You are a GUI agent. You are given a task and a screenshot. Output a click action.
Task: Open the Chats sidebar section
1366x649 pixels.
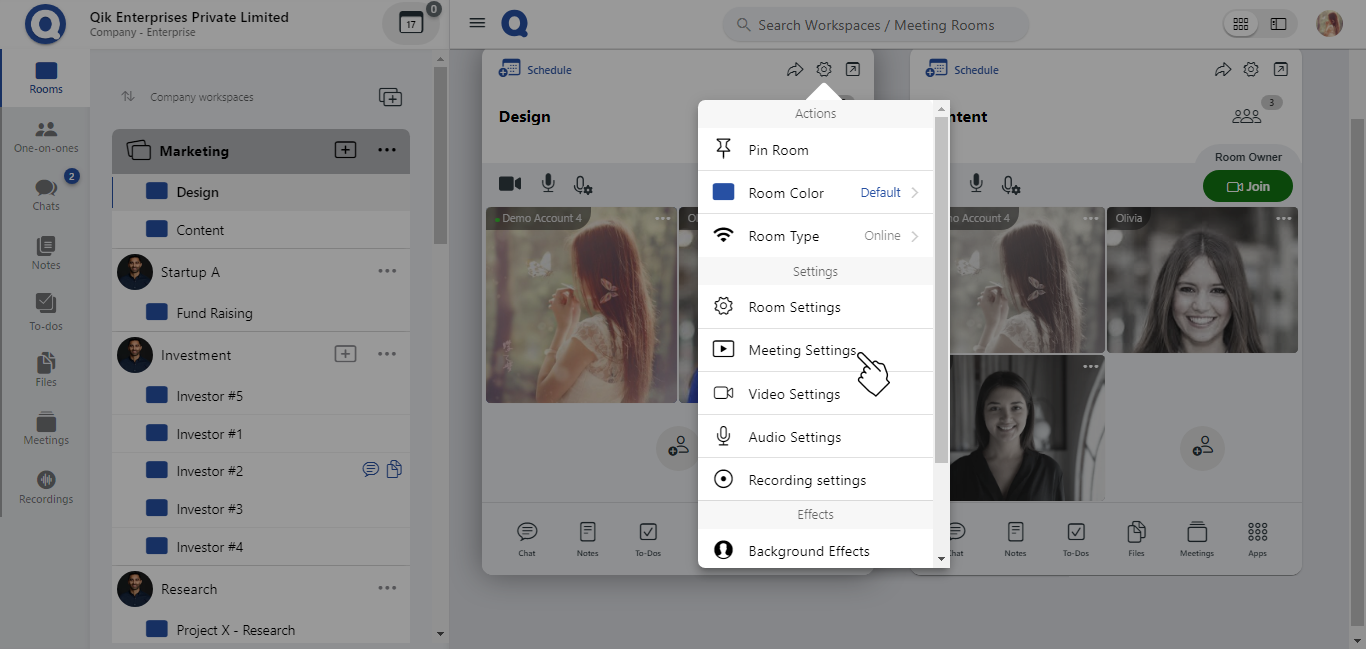coord(46,194)
